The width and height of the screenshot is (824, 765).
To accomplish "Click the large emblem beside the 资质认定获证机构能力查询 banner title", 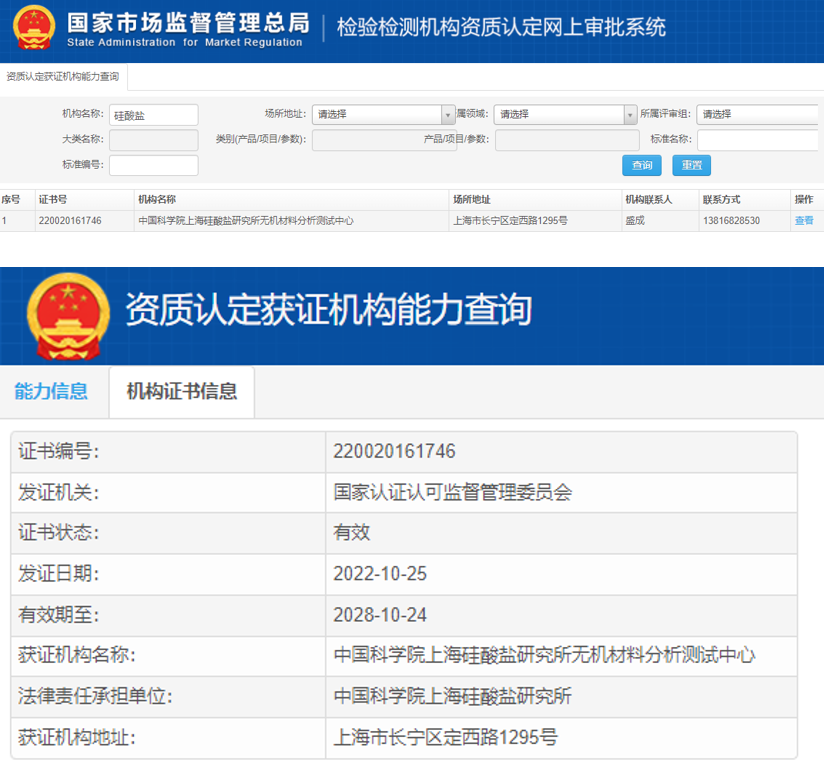I will pyautogui.click(x=68, y=316).
